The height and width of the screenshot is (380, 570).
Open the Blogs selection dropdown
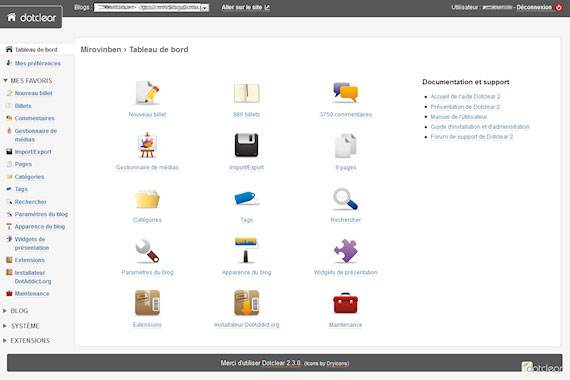click(x=151, y=8)
